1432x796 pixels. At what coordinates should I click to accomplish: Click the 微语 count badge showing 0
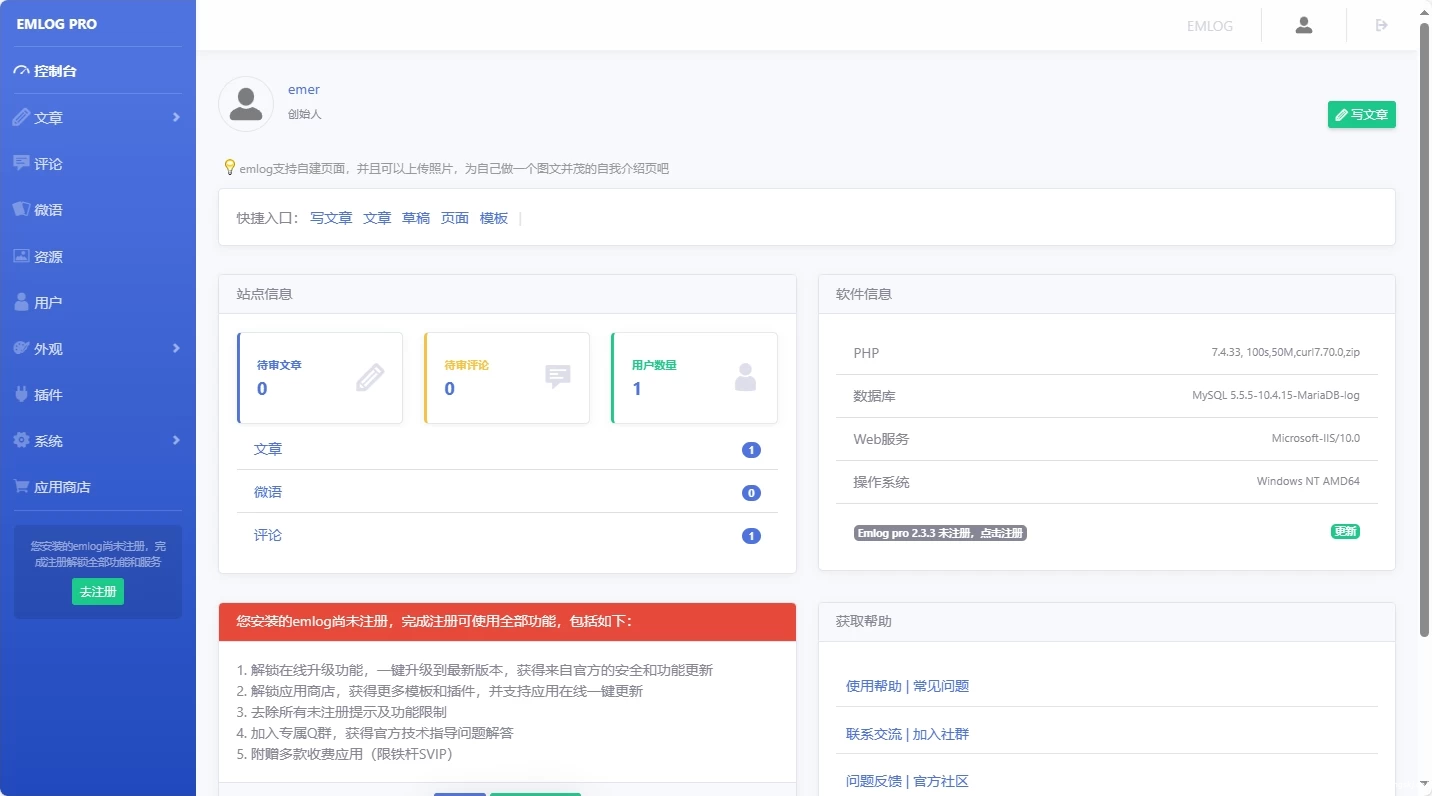(751, 493)
